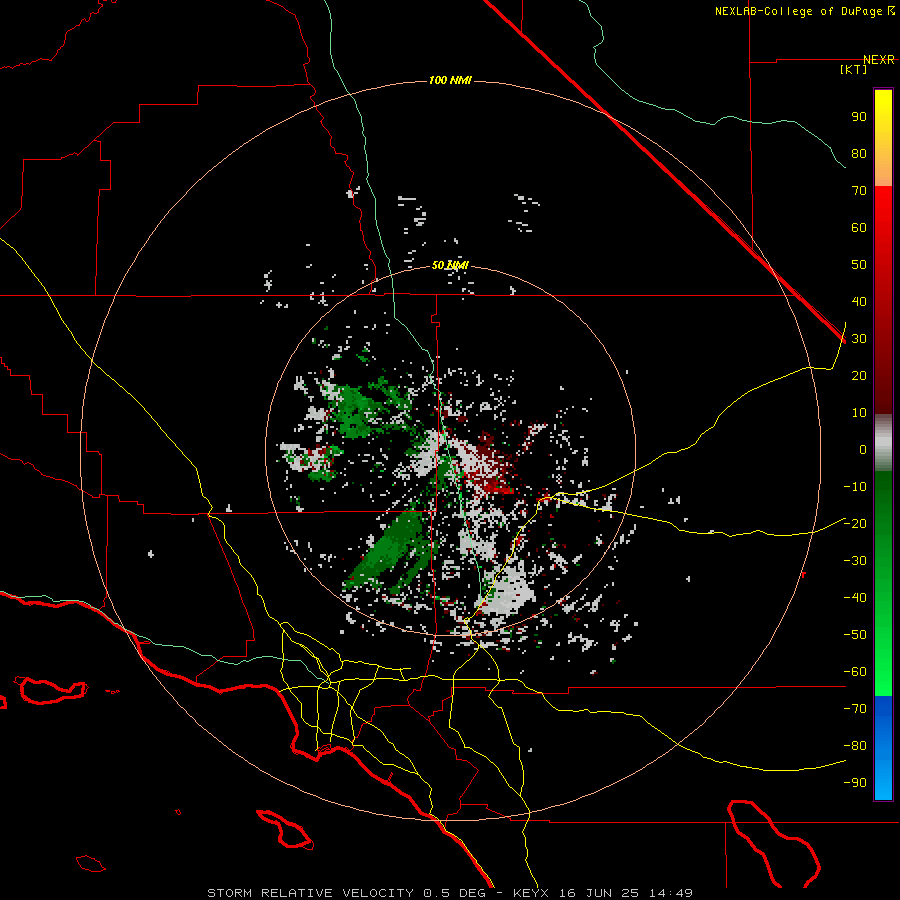Select the -20 value on velocity scale

[x=855, y=524]
